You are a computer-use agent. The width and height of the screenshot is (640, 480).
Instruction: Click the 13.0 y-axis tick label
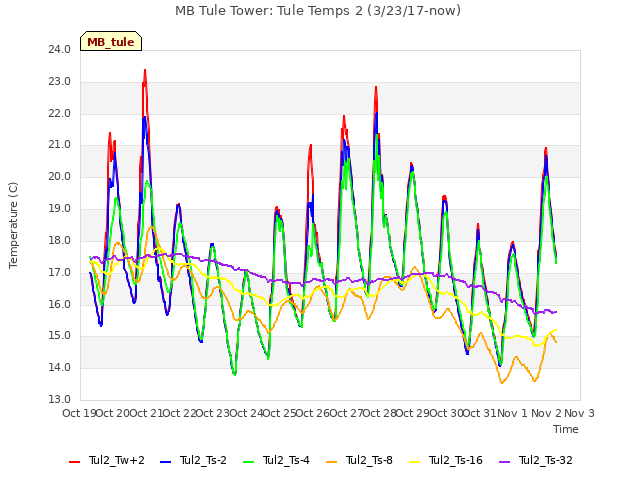[x=60, y=399]
